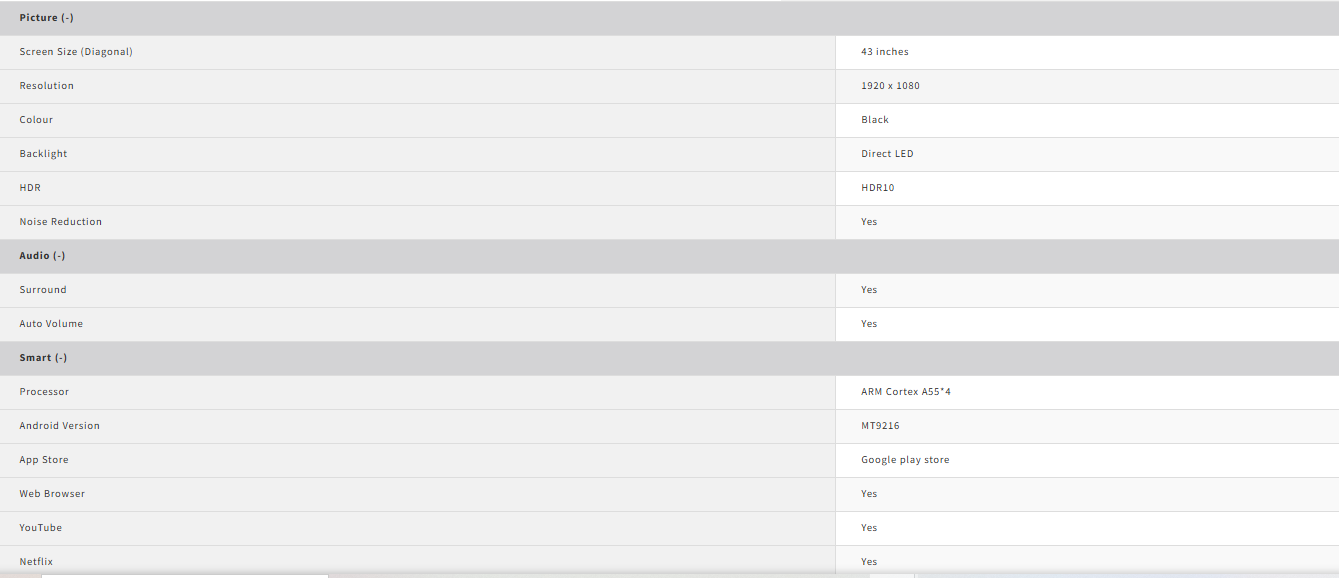Image resolution: width=1339 pixels, height=578 pixels.
Task: Select the Screen Size (Diagonal) row label
Action: pos(76,52)
